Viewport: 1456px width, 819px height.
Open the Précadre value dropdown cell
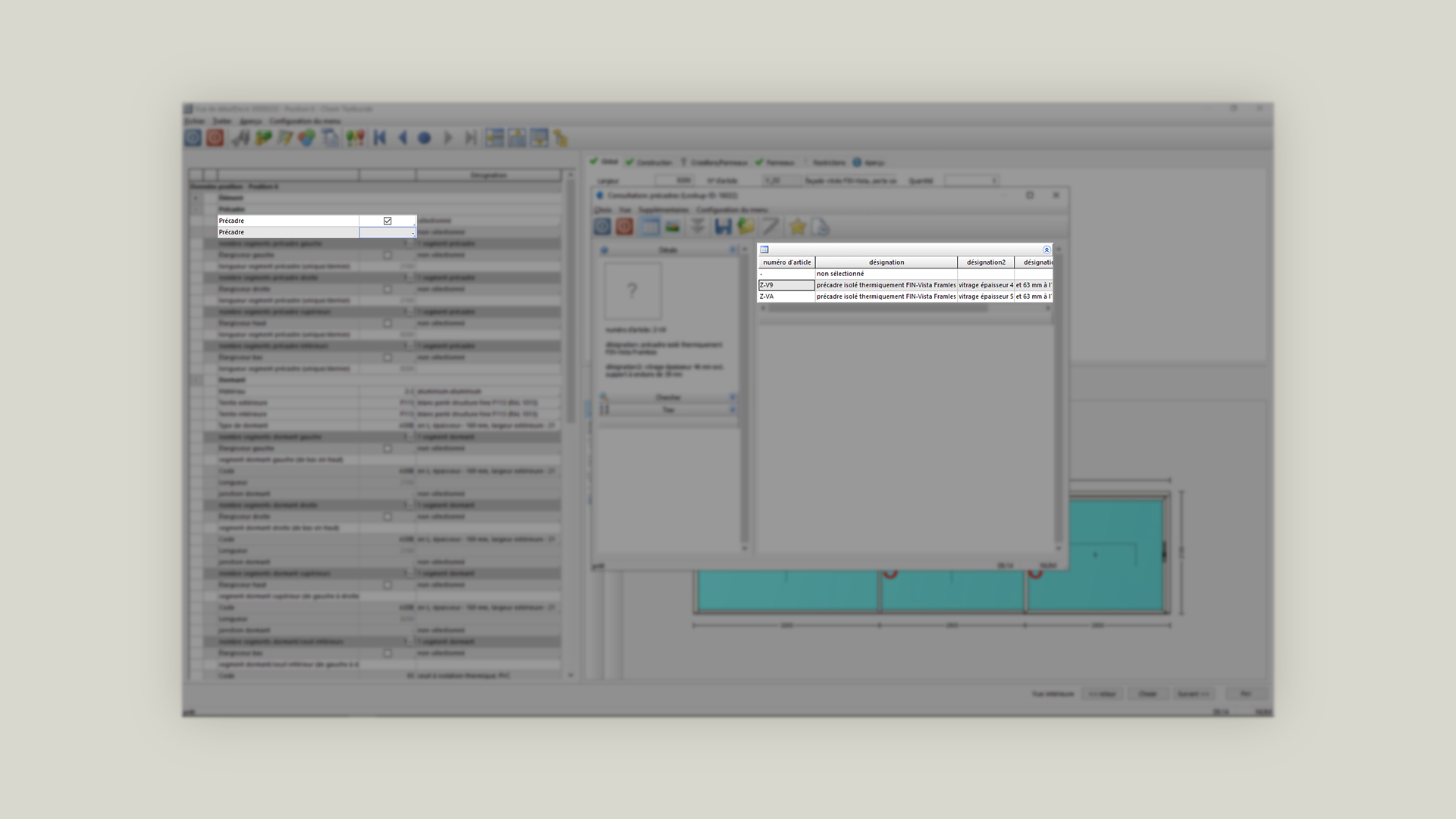pyautogui.click(x=388, y=232)
